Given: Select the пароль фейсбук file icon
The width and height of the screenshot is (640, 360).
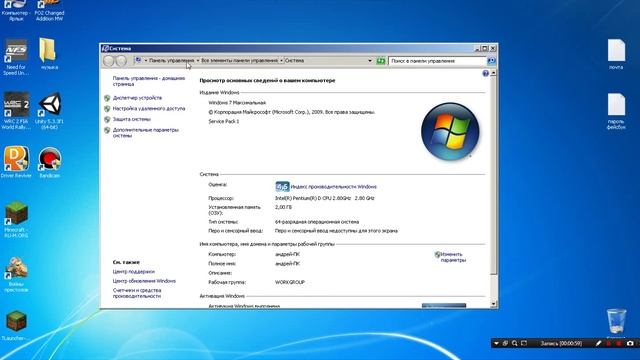Looking at the screenshot, I should pos(616,111).
